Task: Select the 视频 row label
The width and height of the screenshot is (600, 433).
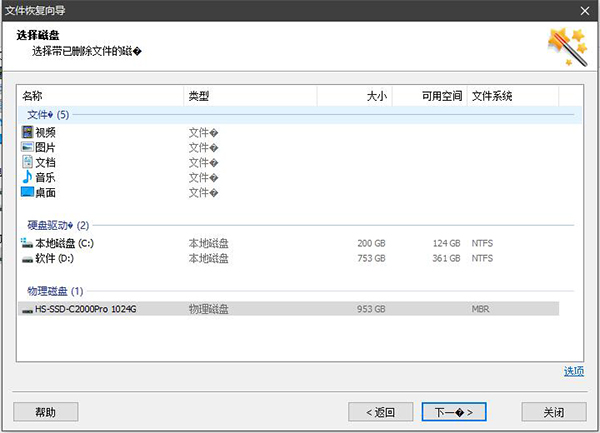Action: coord(46,132)
